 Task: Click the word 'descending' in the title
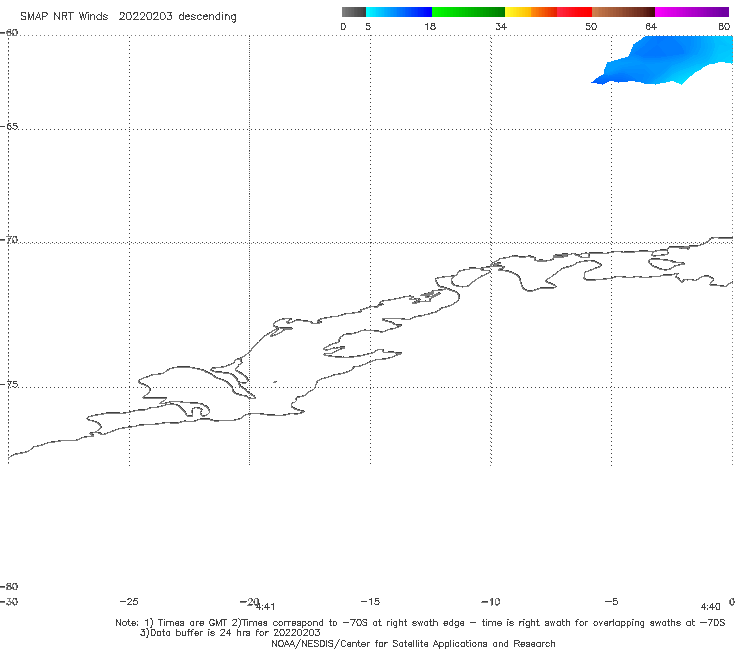[x=207, y=17]
